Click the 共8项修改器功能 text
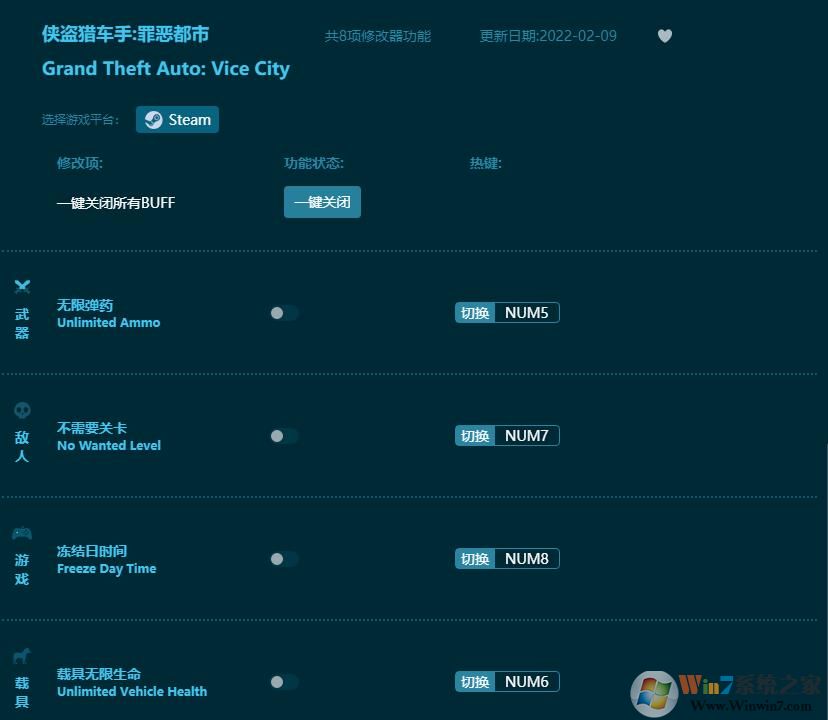 click(x=378, y=36)
